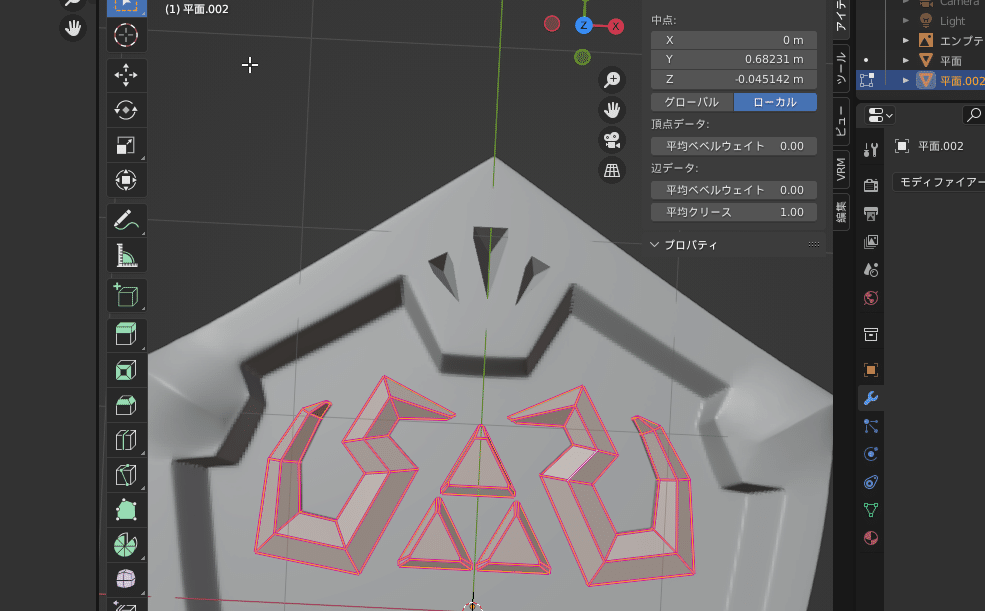Screen dimensions: 985x611
Task: Select the Move tool in the toolbar
Action: pos(126,75)
